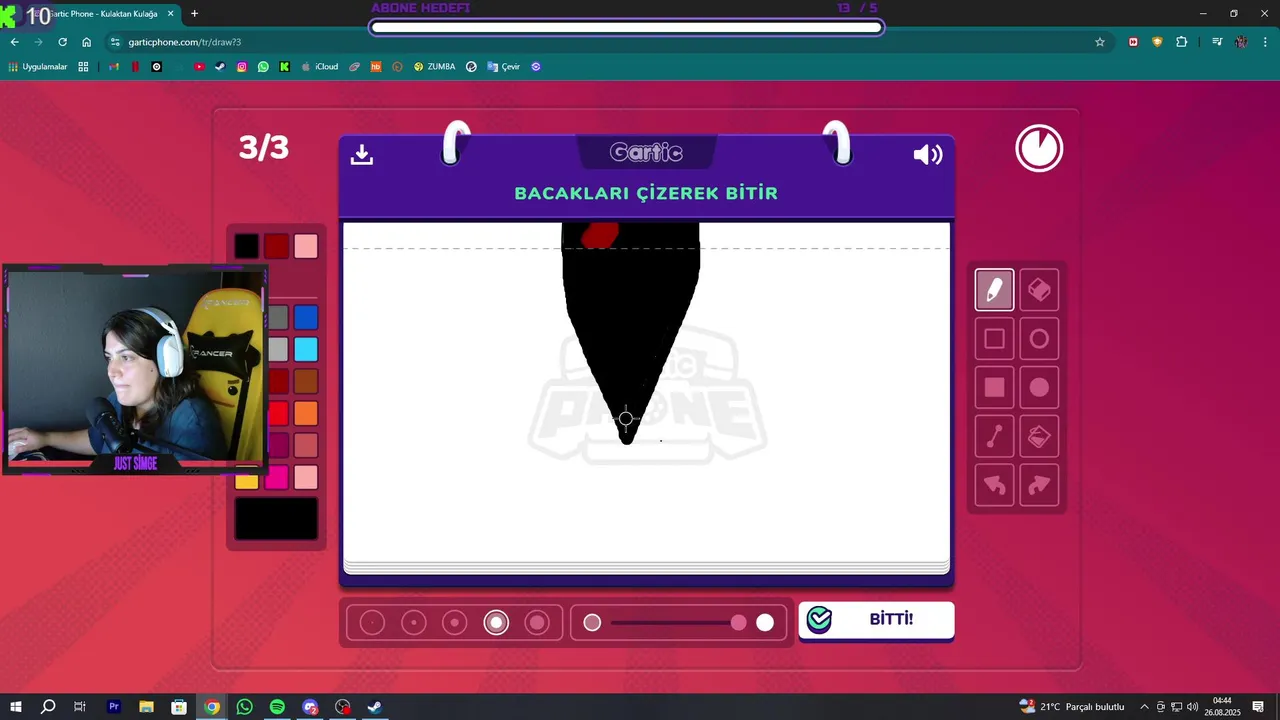
Task: Open the Chrome profile avatar
Action: coord(1241,42)
